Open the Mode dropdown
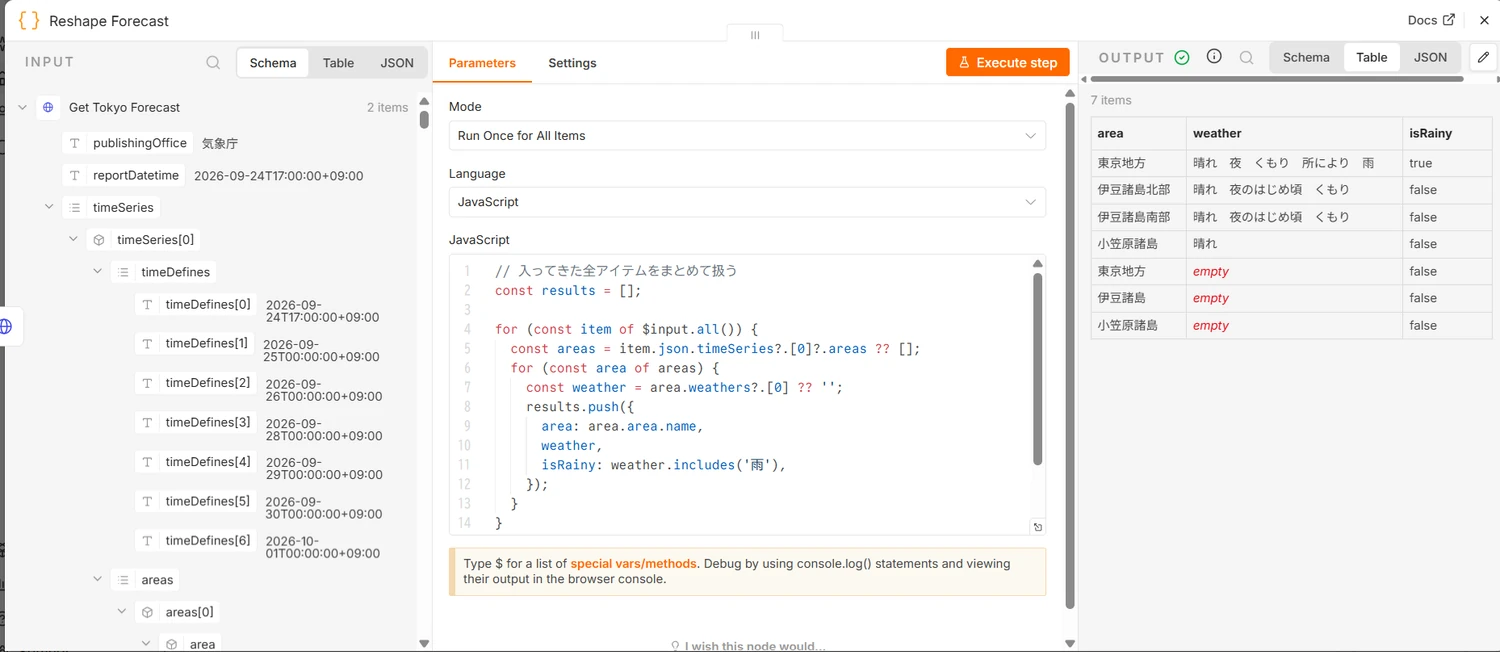 [x=747, y=135]
